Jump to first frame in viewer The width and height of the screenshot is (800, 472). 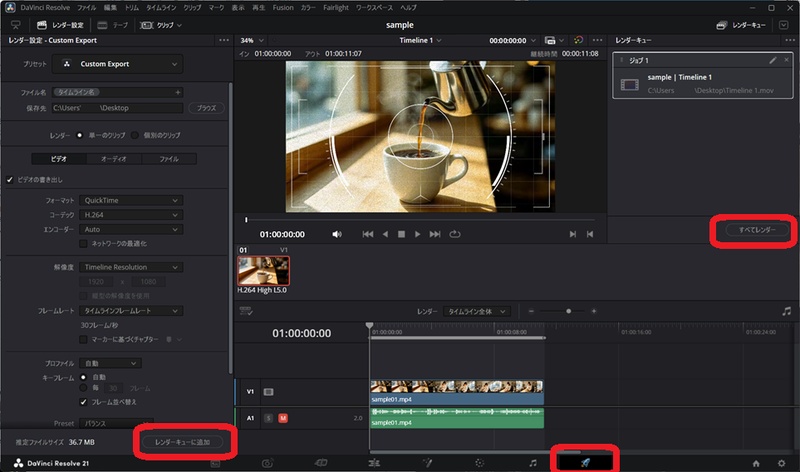[x=367, y=234]
